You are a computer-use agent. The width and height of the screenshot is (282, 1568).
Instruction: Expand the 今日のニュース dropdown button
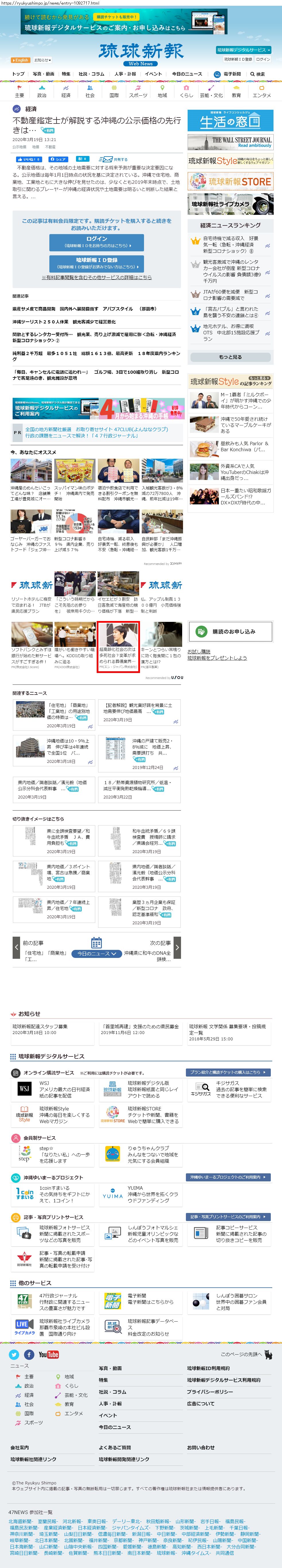tap(96, 953)
